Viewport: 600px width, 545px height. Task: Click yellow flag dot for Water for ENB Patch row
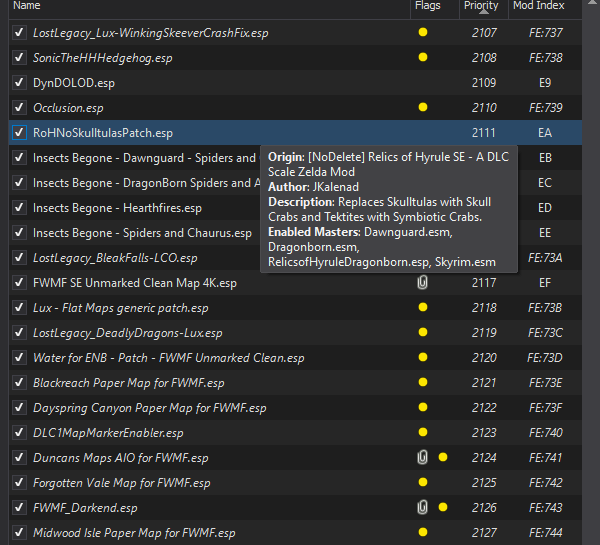coord(423,357)
